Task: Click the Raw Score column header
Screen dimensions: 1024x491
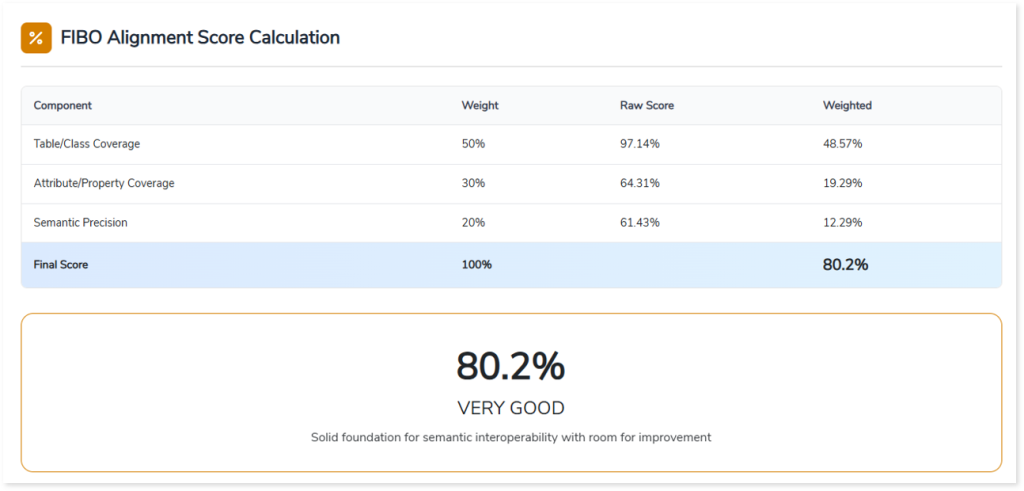Action: [646, 105]
